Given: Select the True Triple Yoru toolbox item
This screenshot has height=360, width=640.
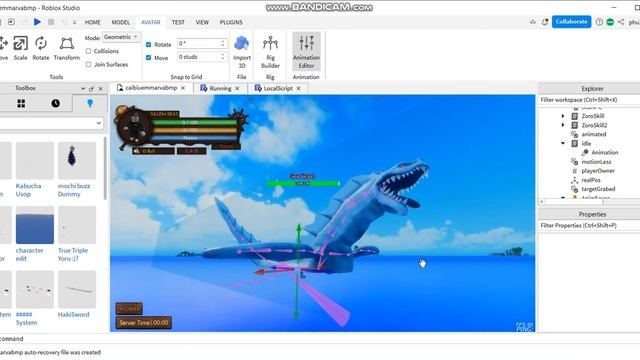Looking at the screenshot, I should 77,234.
